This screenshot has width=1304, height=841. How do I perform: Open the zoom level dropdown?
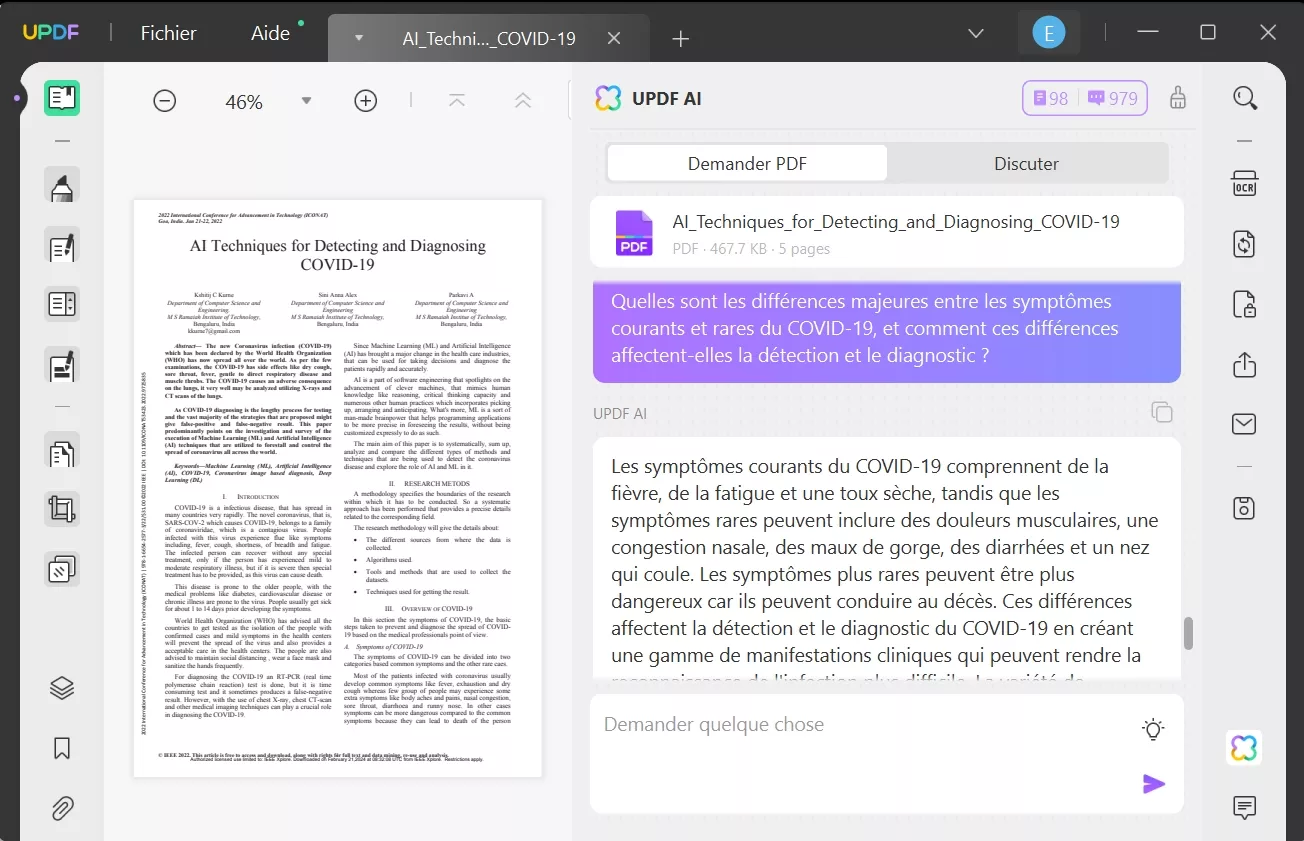click(306, 100)
